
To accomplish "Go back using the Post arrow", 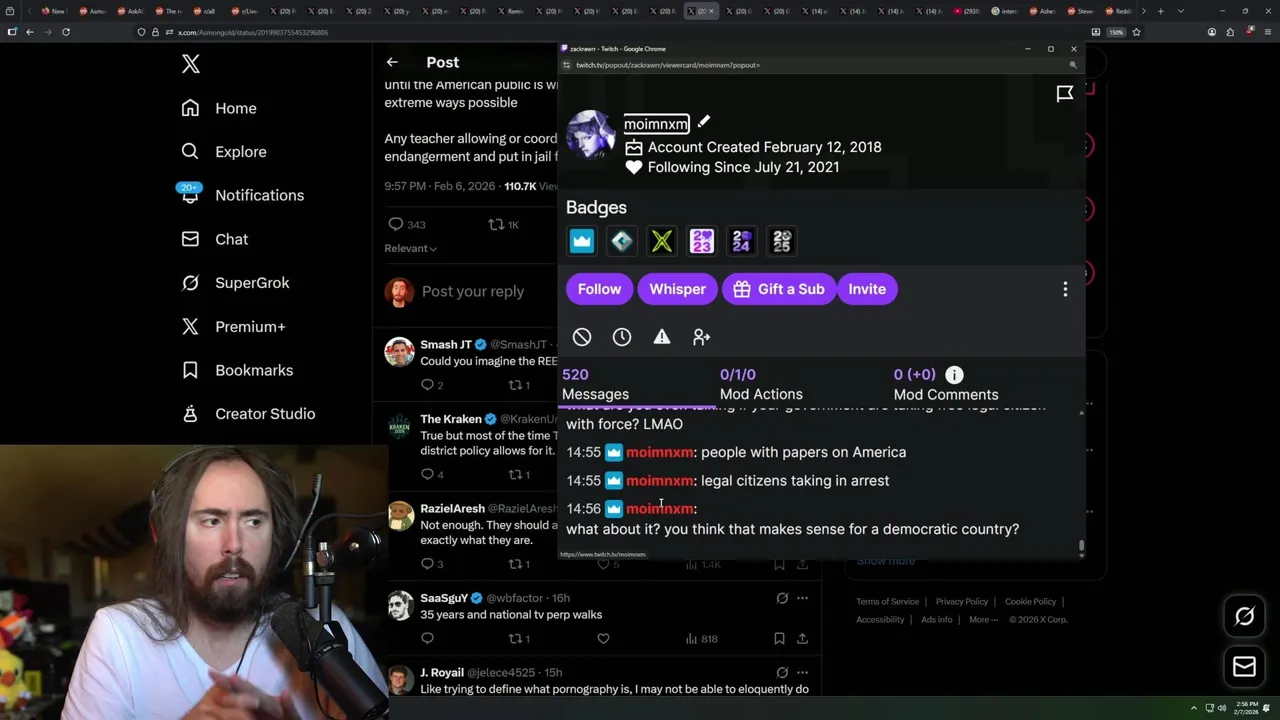I will [x=392, y=62].
